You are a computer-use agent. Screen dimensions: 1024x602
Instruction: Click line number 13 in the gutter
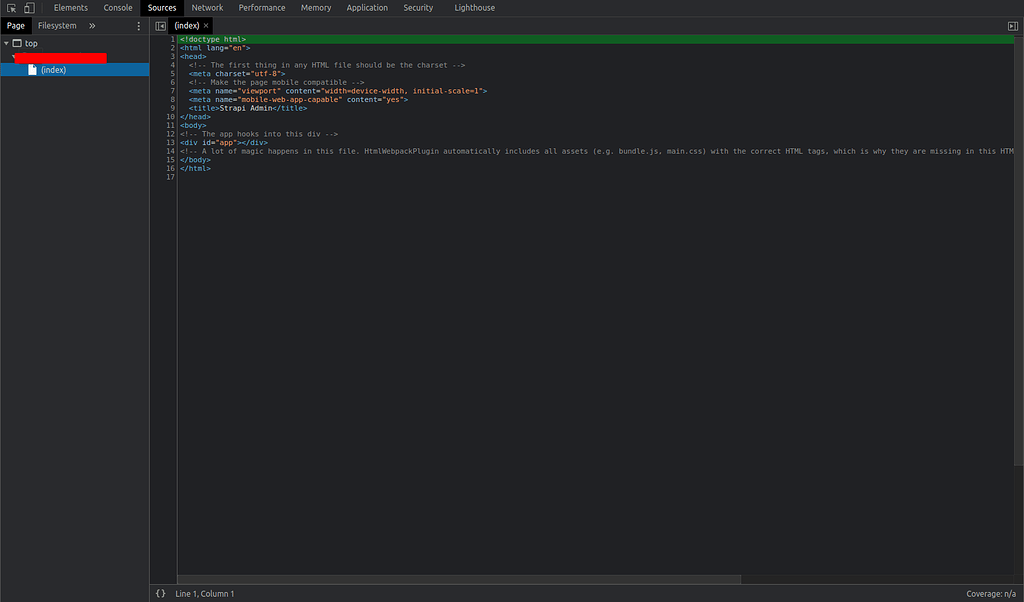[170, 142]
